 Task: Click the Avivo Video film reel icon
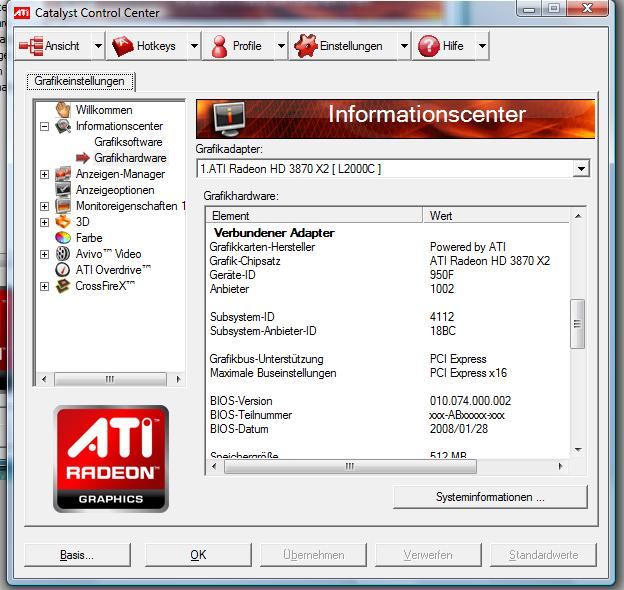pos(63,253)
